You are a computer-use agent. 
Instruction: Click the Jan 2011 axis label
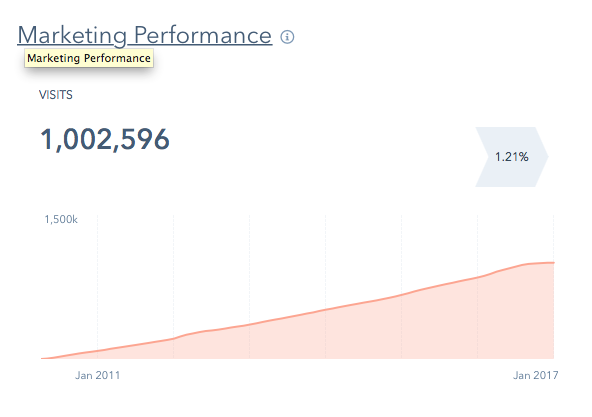[97, 375]
